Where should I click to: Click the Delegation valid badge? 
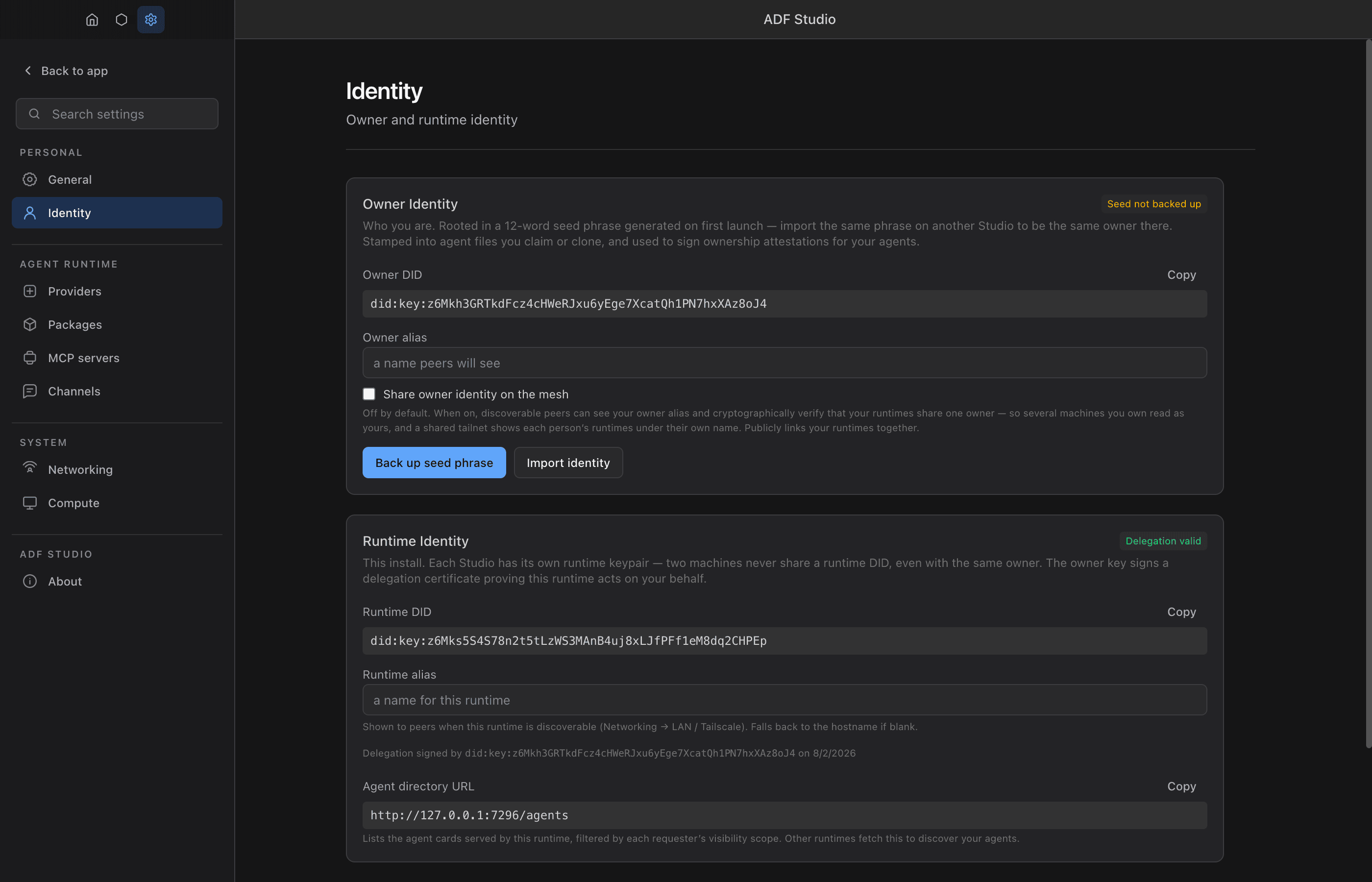[1163, 541]
